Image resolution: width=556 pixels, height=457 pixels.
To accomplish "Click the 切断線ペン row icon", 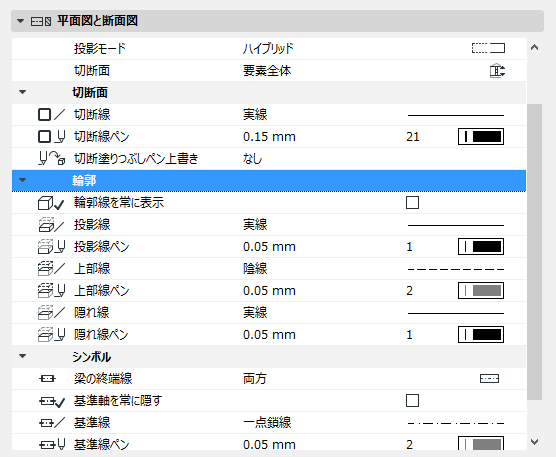I will point(51,136).
